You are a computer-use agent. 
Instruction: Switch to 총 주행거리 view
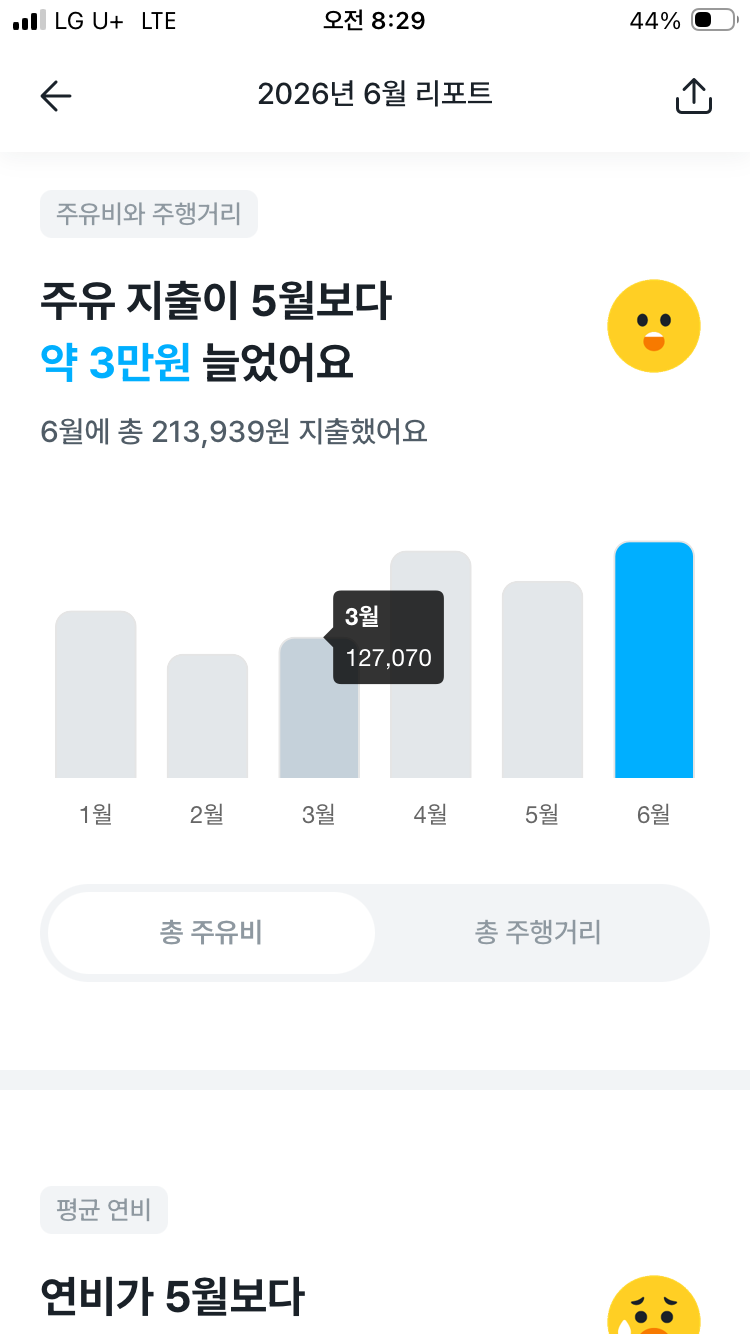[538, 933]
